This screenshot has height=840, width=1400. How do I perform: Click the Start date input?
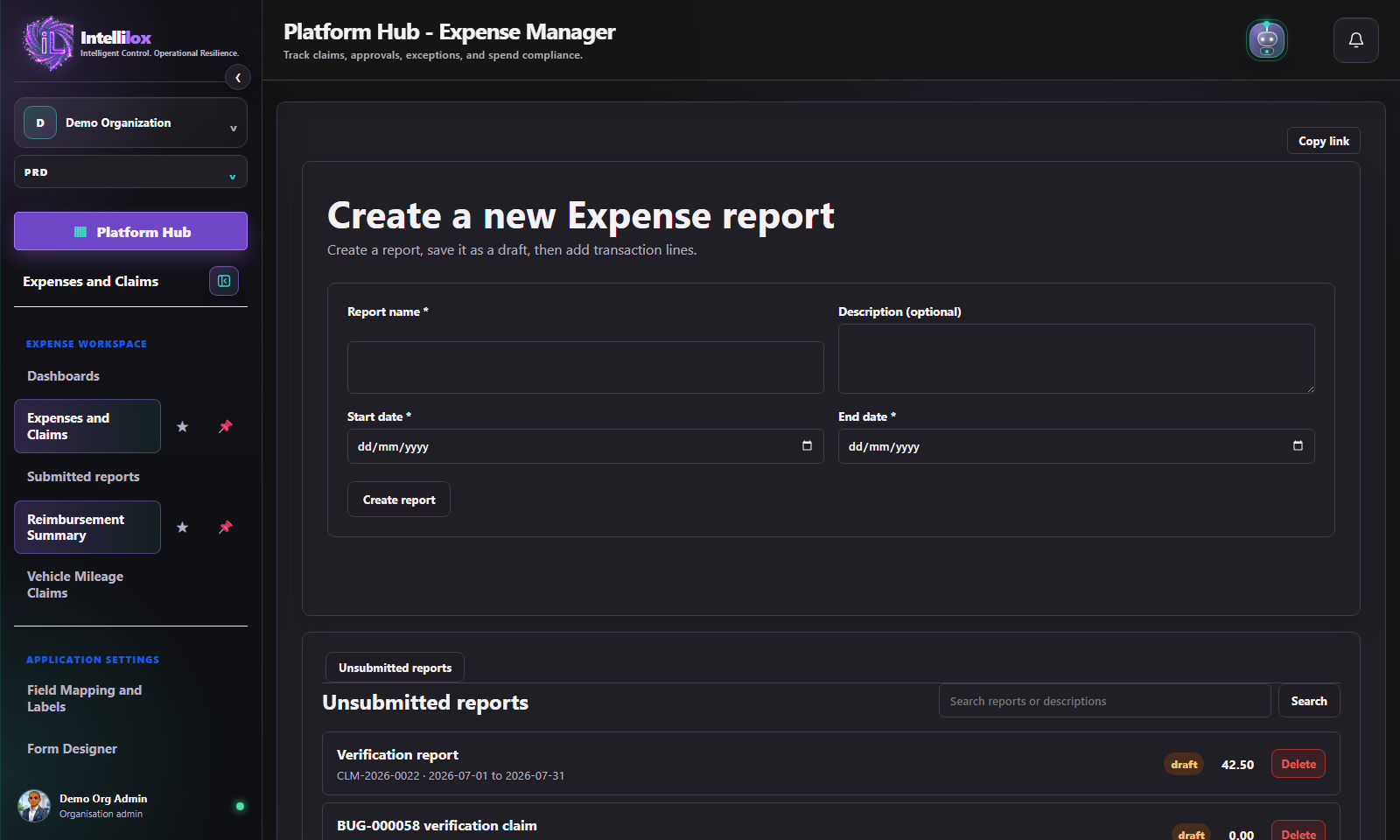click(585, 446)
